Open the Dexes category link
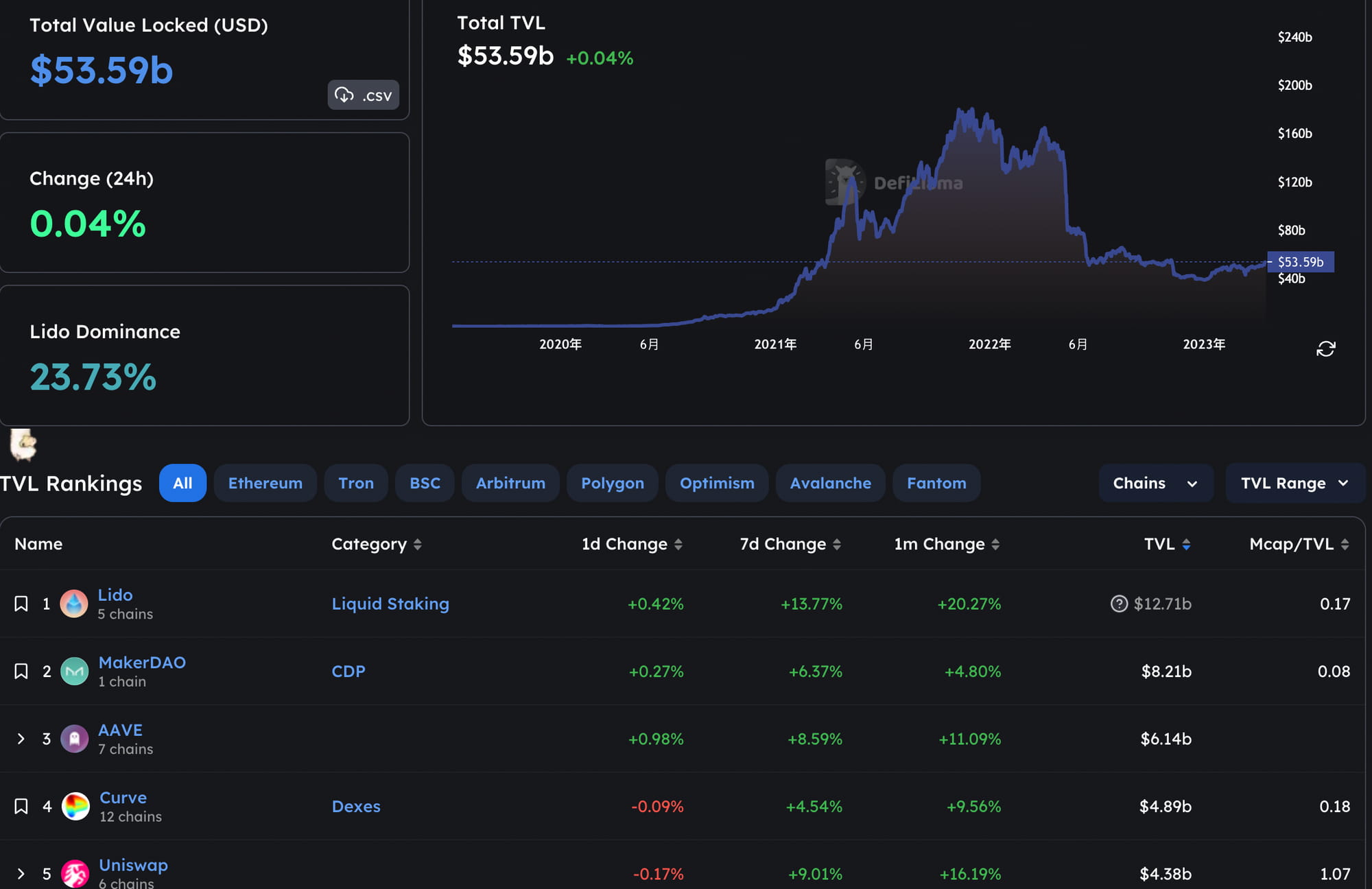Image resolution: width=1372 pixels, height=889 pixels. click(356, 806)
